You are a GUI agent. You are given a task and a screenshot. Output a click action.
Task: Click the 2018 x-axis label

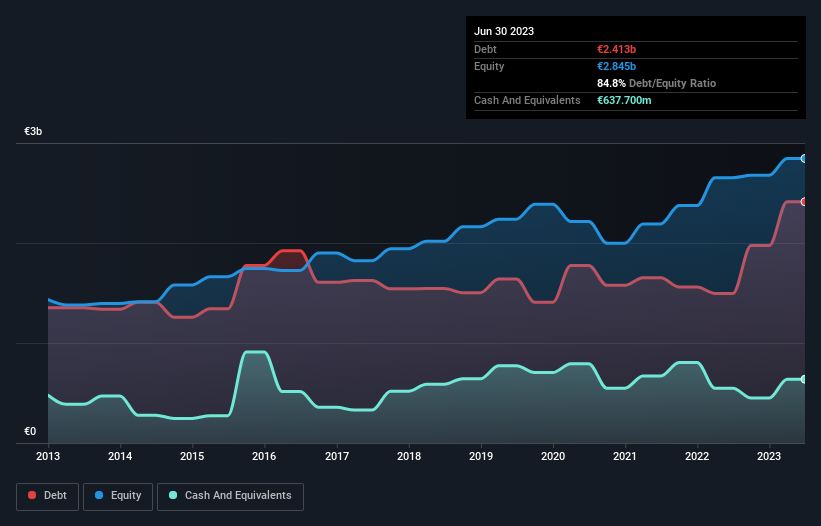pyautogui.click(x=409, y=456)
